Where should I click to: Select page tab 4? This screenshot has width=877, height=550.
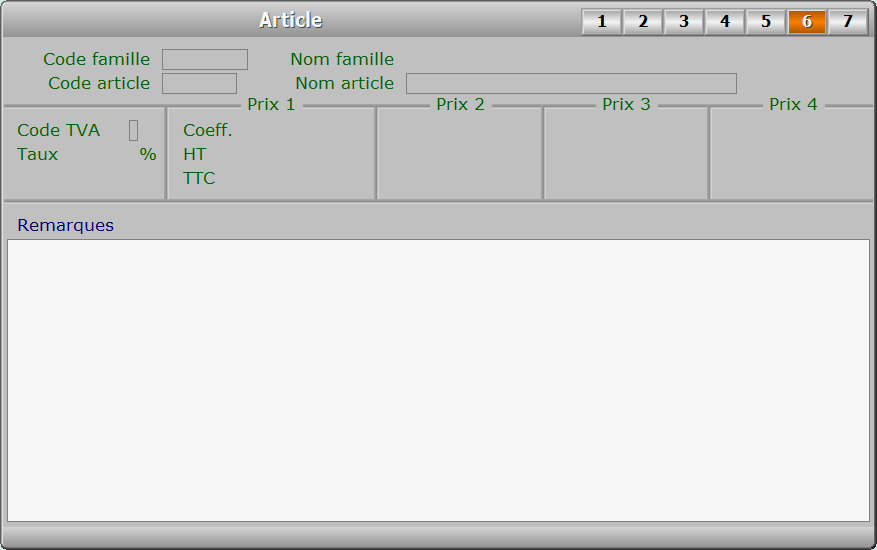725,22
